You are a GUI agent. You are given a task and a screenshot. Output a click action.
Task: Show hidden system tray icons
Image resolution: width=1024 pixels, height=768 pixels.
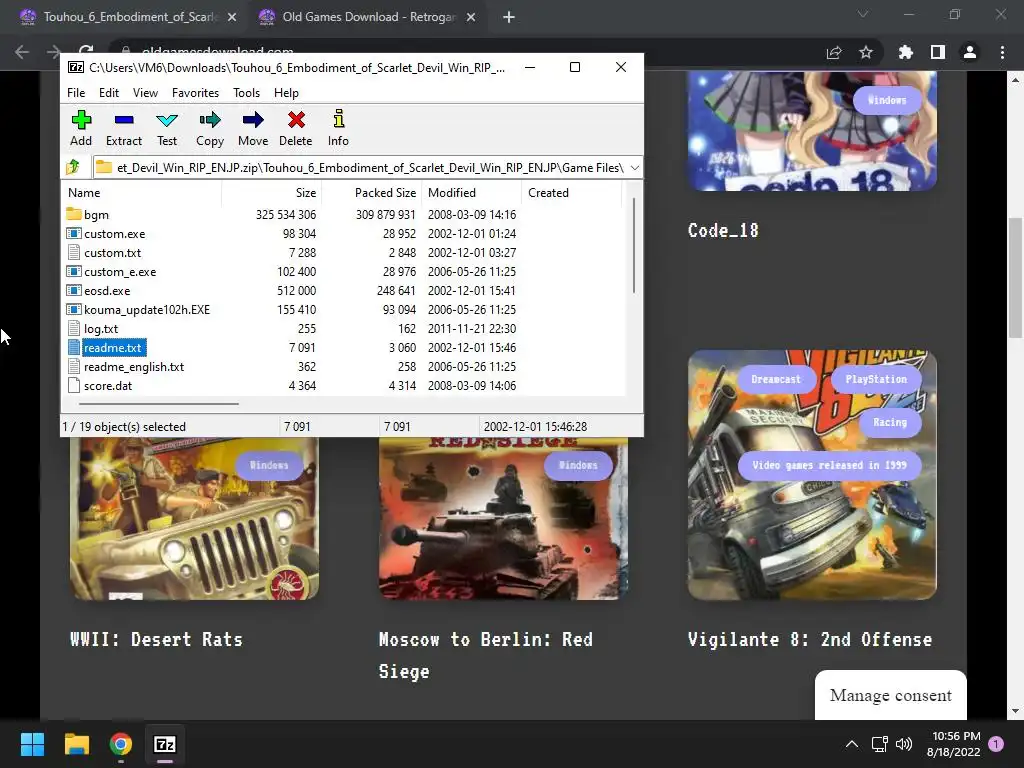pos(852,744)
